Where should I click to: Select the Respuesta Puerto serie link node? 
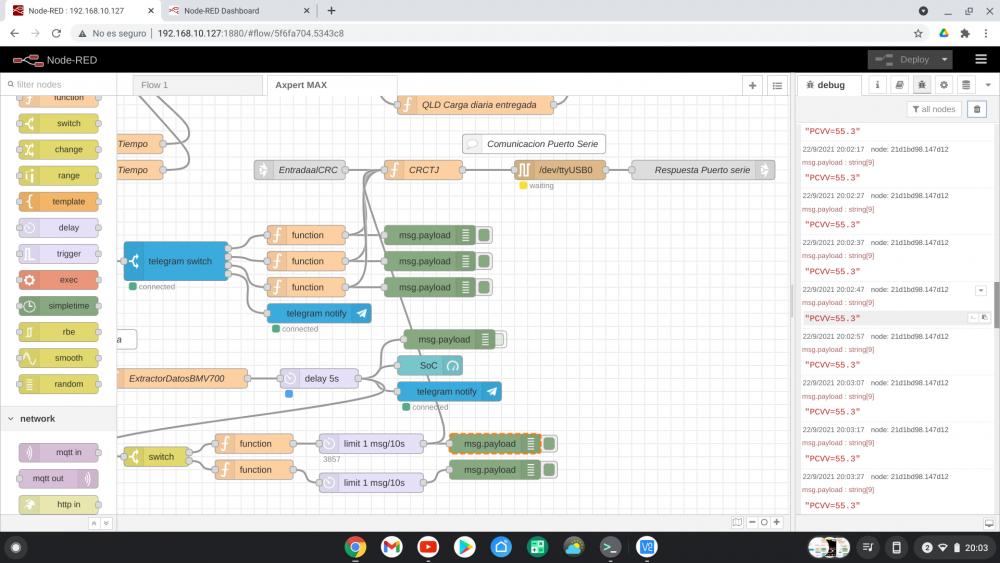click(x=703, y=170)
